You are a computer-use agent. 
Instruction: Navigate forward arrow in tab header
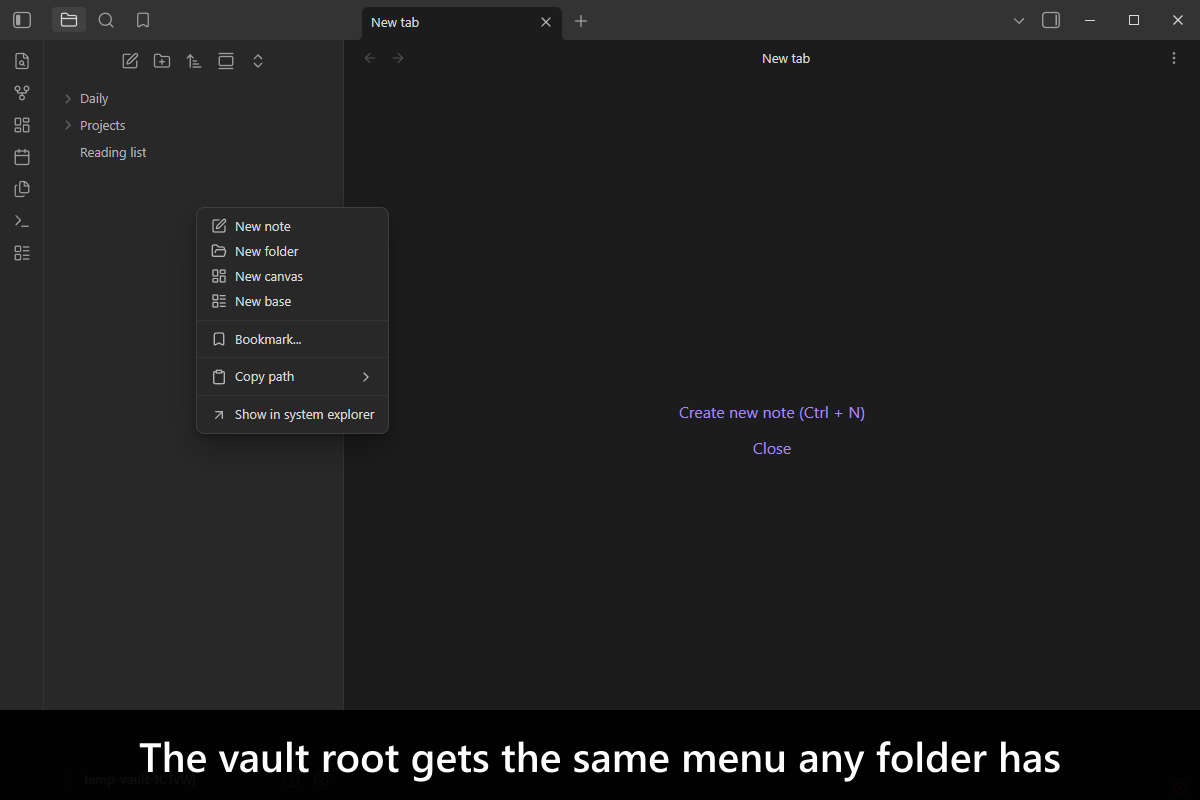click(398, 58)
